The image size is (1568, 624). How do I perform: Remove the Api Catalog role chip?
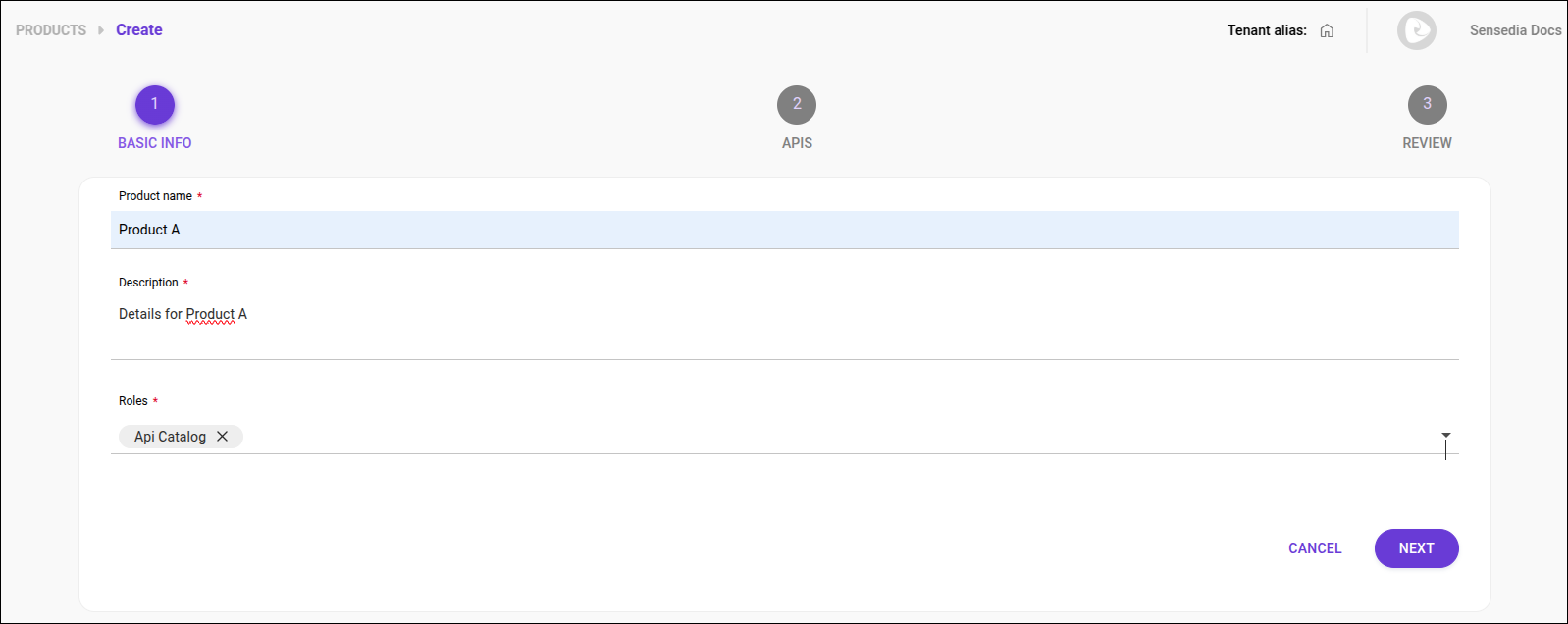[223, 437]
